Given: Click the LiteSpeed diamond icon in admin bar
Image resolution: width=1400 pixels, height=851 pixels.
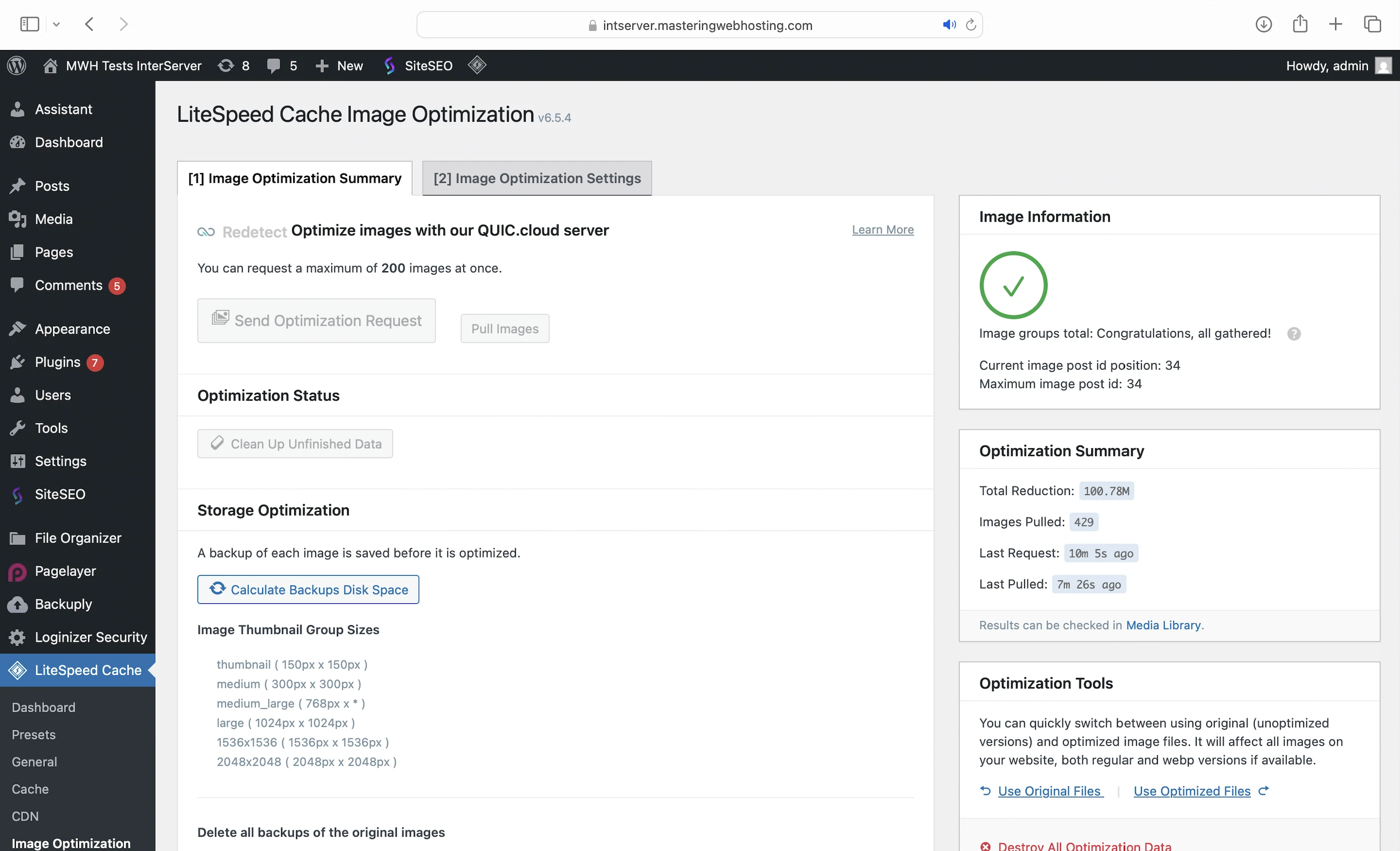Looking at the screenshot, I should (x=477, y=65).
